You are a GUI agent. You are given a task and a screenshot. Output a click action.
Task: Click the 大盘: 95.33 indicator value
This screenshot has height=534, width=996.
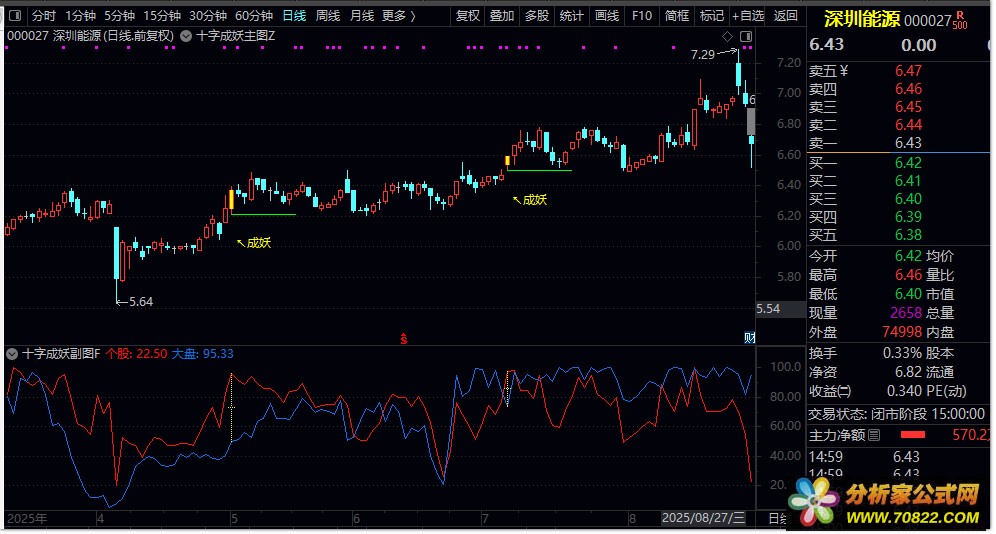tap(203, 354)
